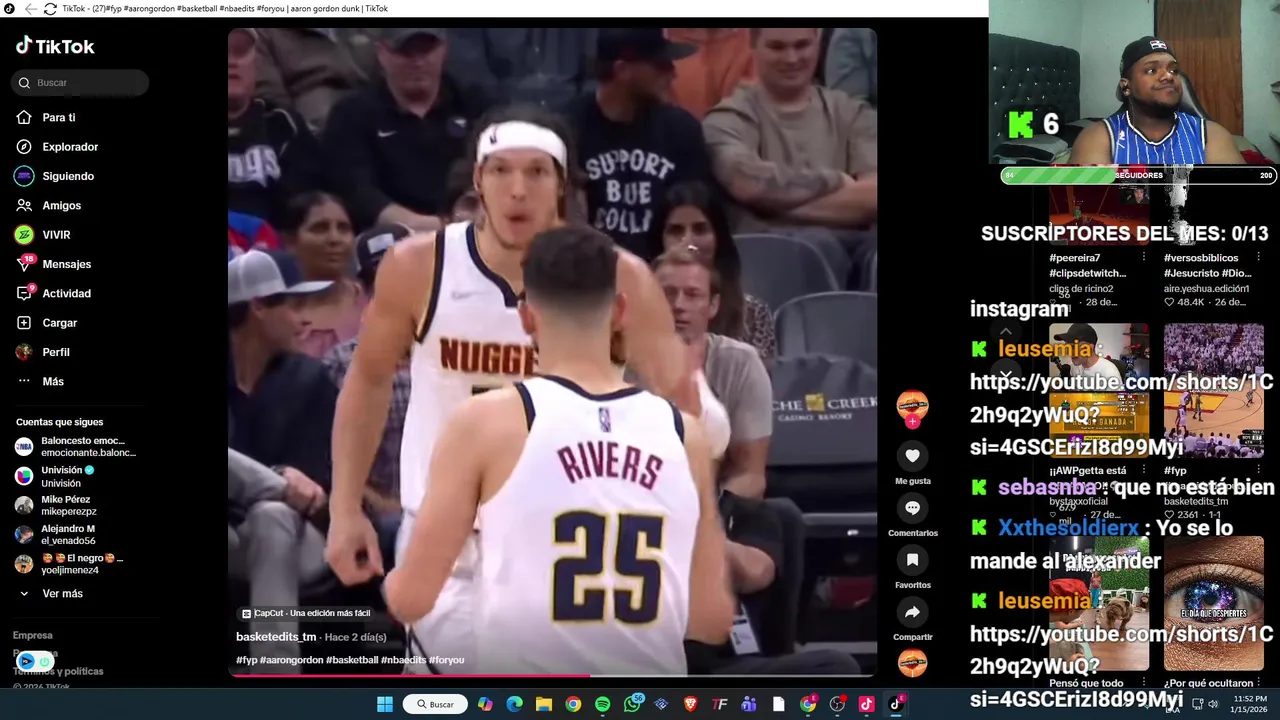Click the SEGUIDORES green progress bar
1280x720 pixels.
tap(1138, 175)
